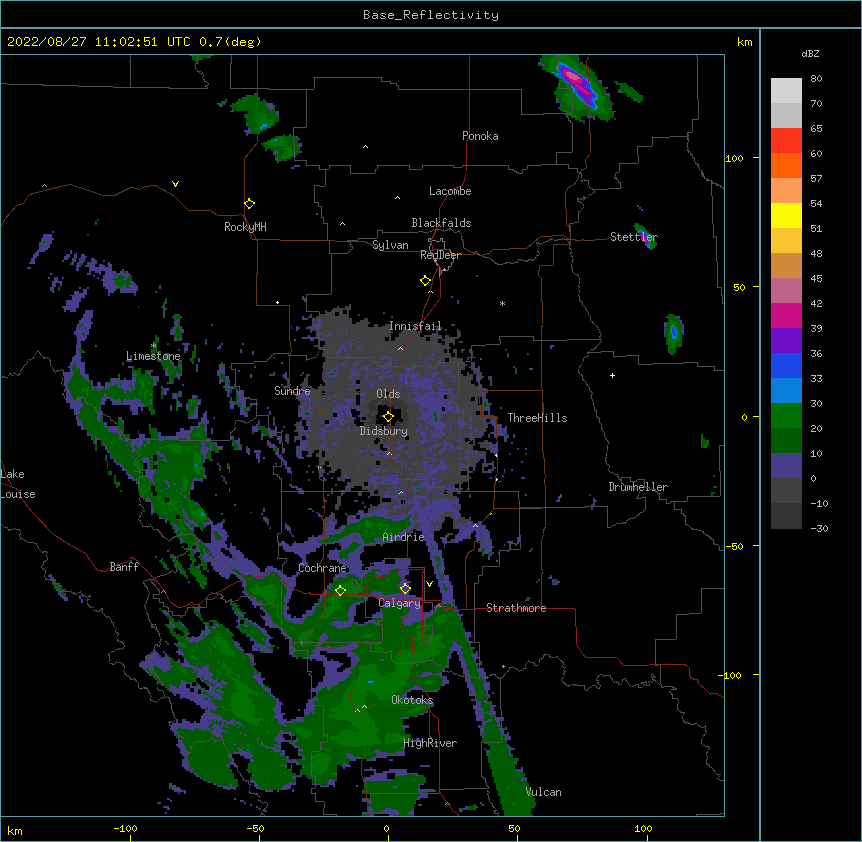The height and width of the screenshot is (842, 862).
Task: Click the Didsbury city label
Action: (x=384, y=431)
